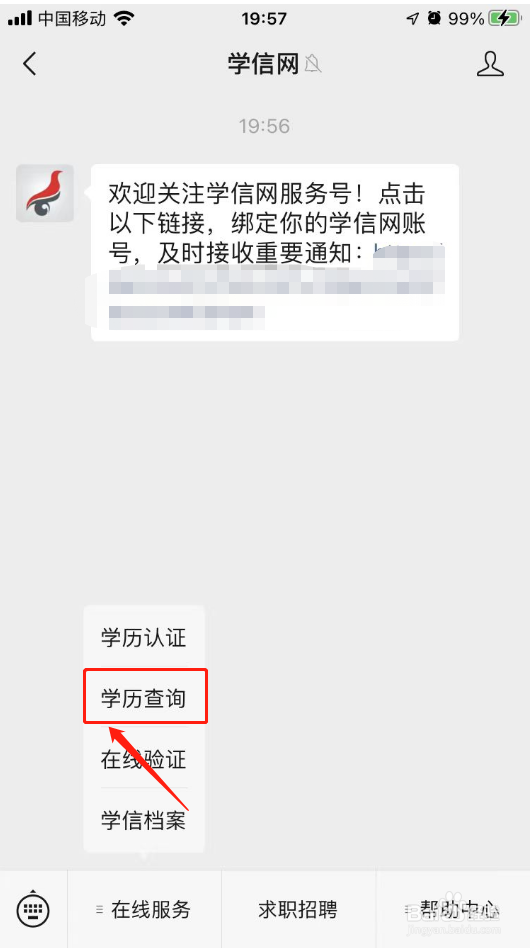Tap the welcome message bubble
This screenshot has width=531, height=948.
tap(275, 252)
